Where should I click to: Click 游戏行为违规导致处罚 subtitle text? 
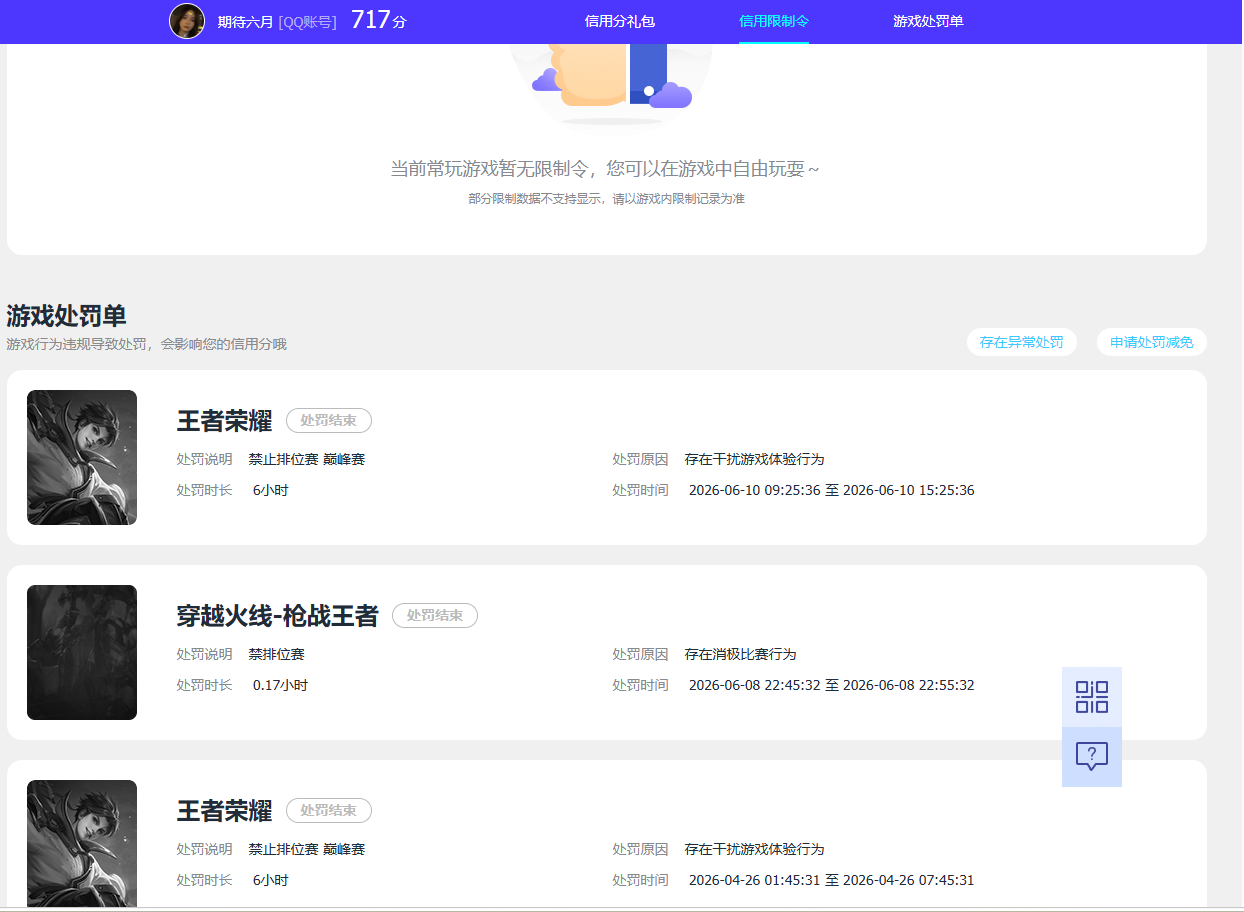pyautogui.click(x=147, y=344)
